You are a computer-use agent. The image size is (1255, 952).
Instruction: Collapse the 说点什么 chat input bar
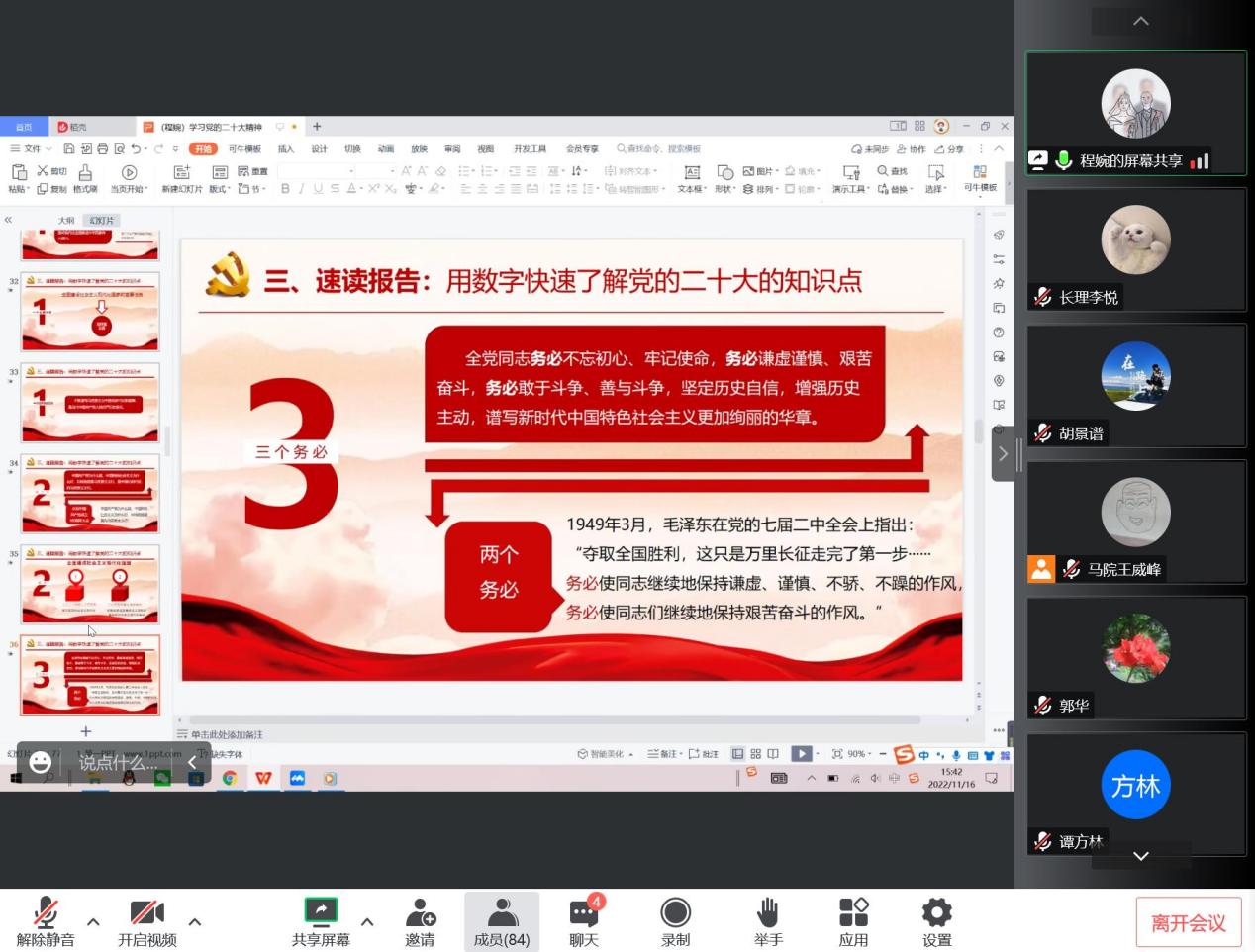(x=193, y=762)
